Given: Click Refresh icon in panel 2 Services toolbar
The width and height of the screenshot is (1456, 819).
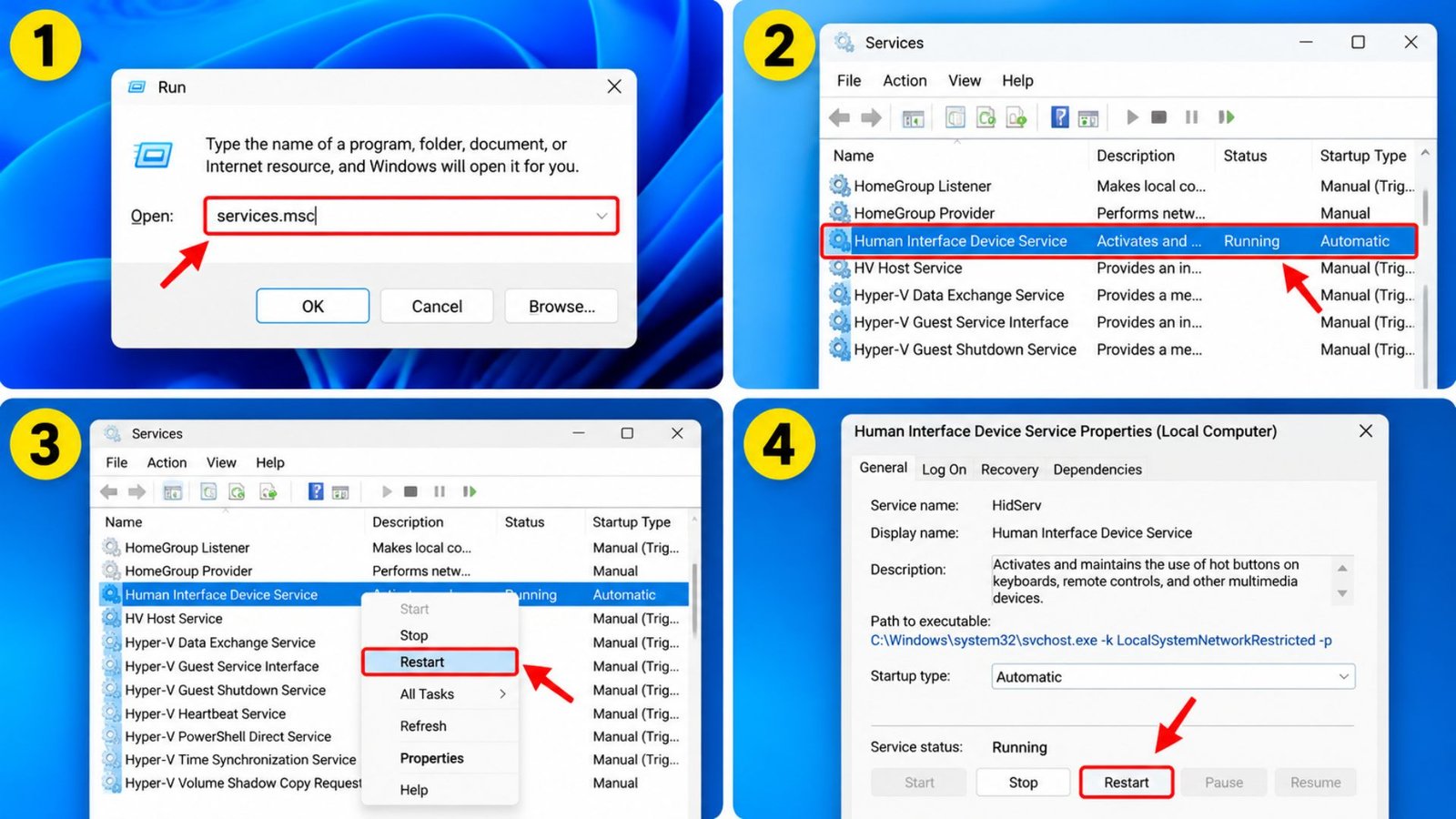Looking at the screenshot, I should click(986, 116).
